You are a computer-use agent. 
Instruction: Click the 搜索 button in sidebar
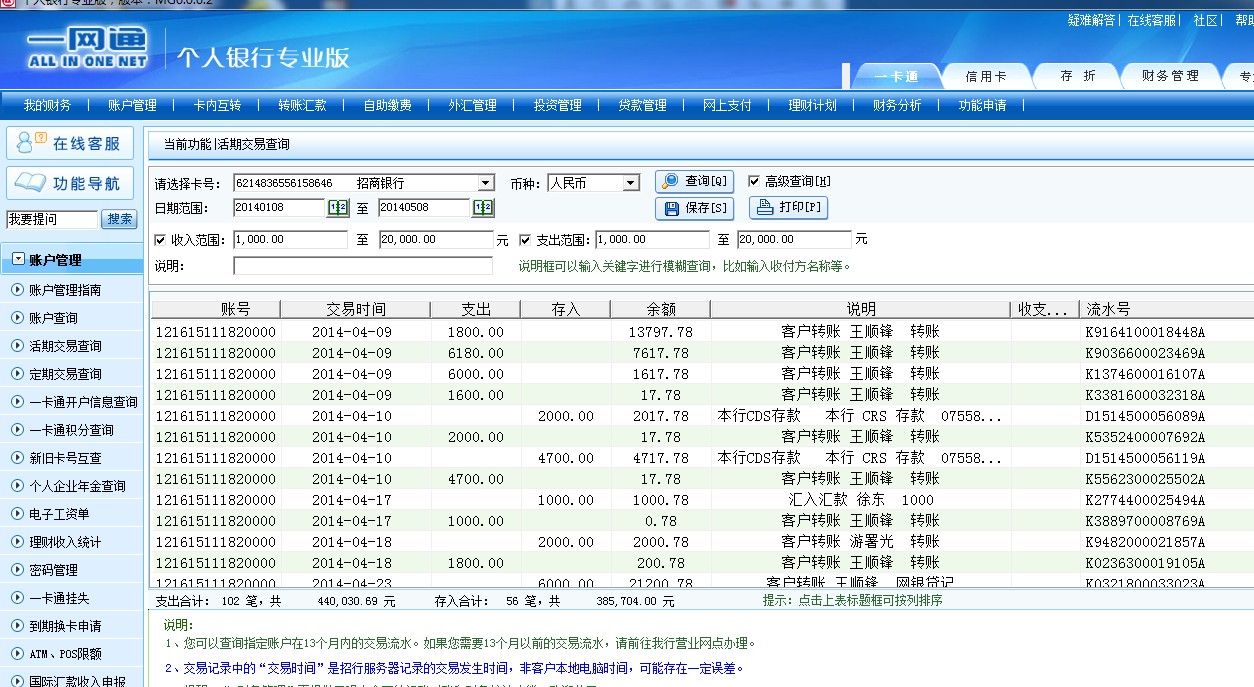pyautogui.click(x=119, y=219)
